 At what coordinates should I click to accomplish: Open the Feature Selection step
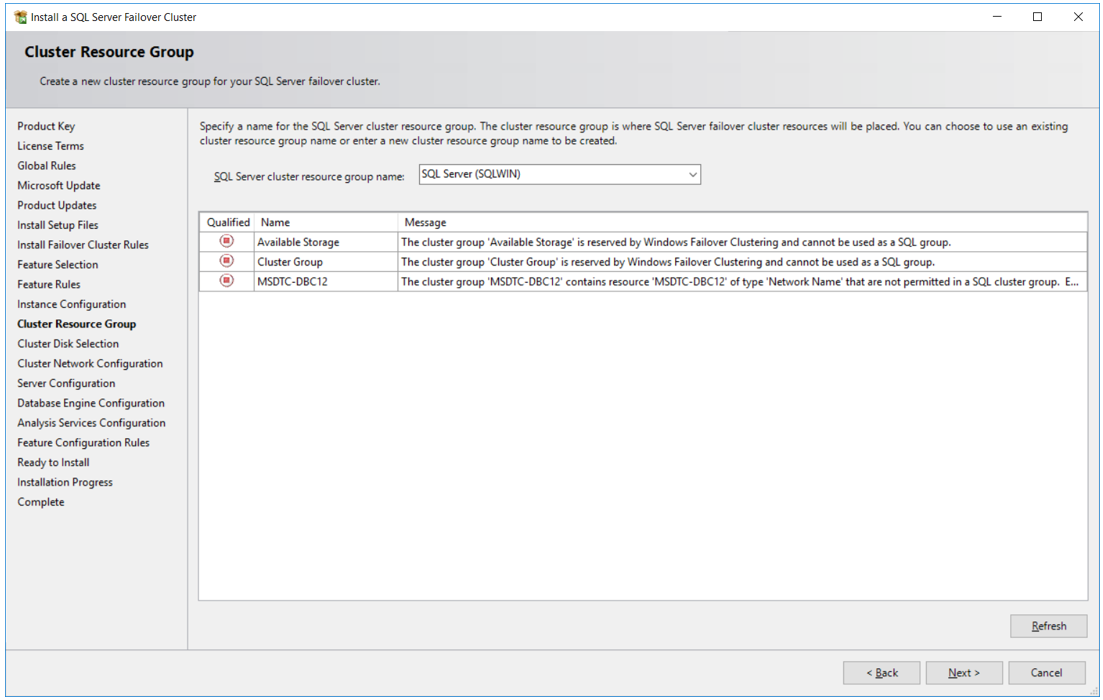(58, 264)
